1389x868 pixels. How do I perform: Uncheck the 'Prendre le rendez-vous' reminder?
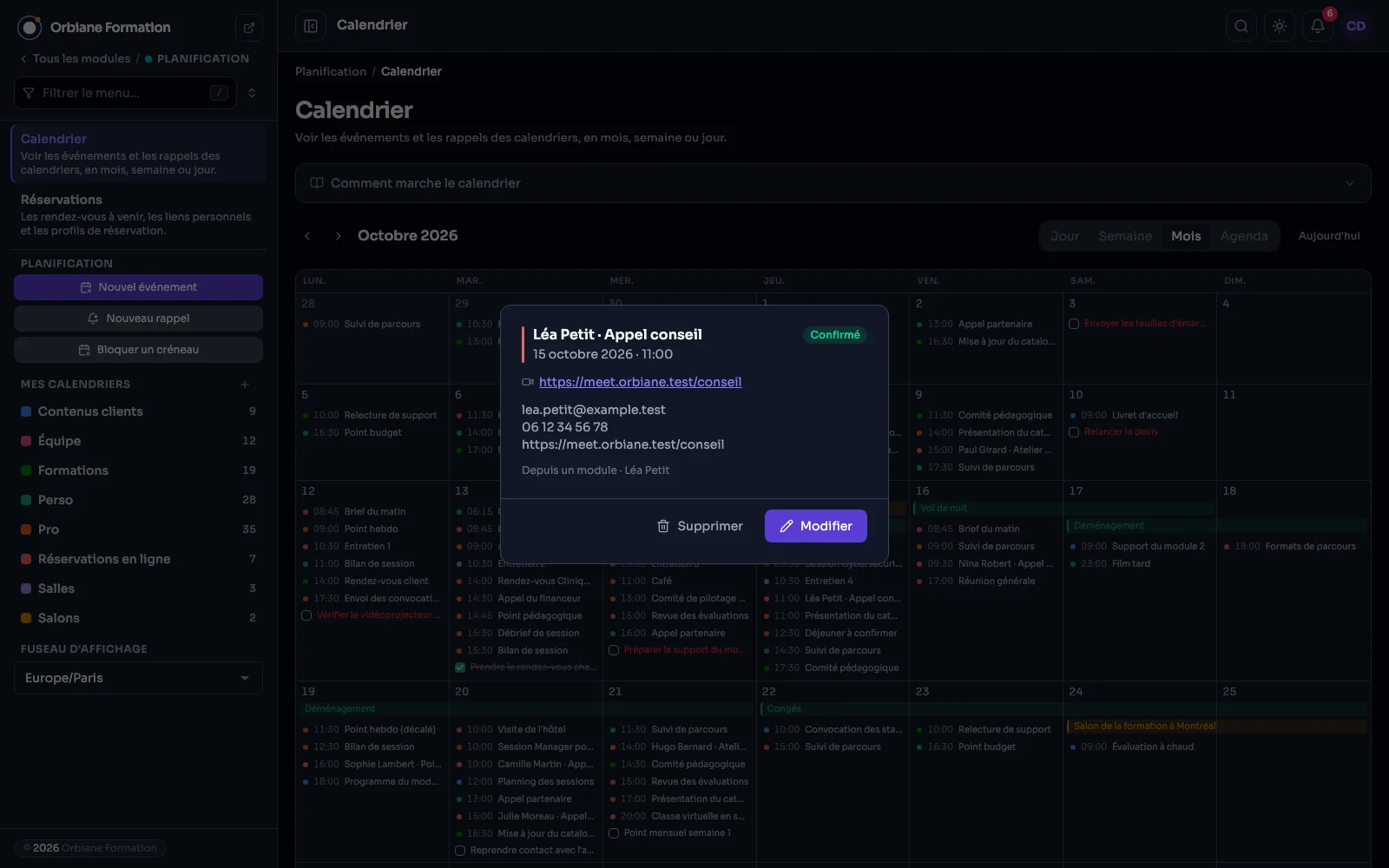(460, 667)
